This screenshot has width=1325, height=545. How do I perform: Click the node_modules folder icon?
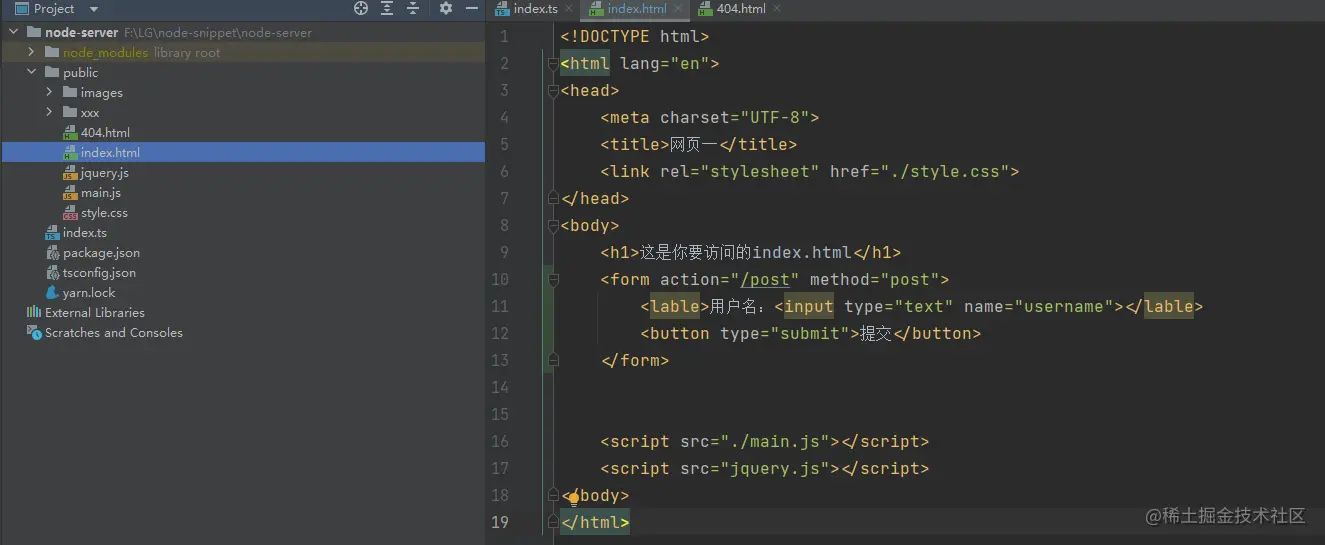[x=52, y=52]
